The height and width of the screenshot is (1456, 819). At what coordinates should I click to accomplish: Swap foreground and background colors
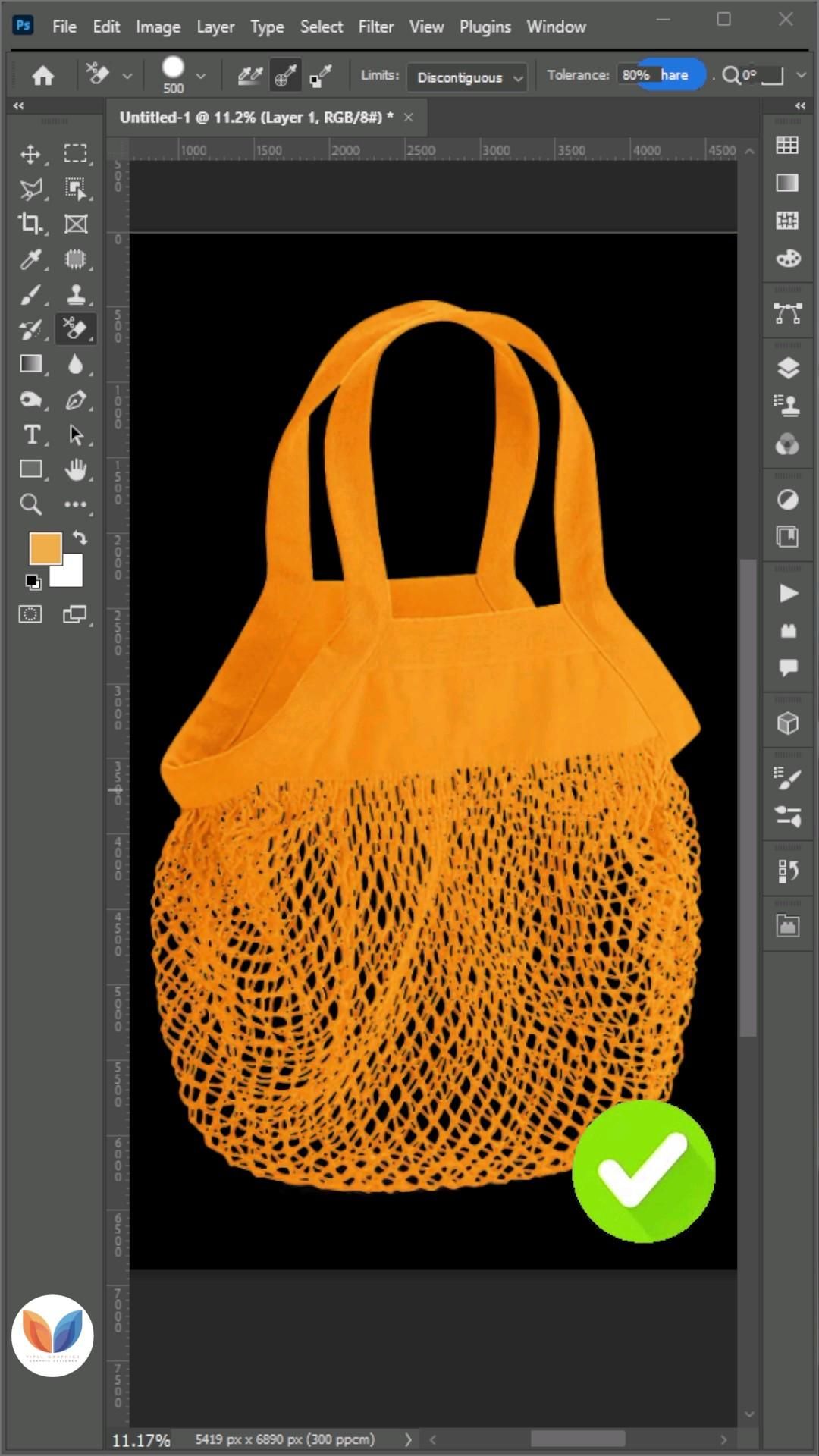[x=80, y=538]
